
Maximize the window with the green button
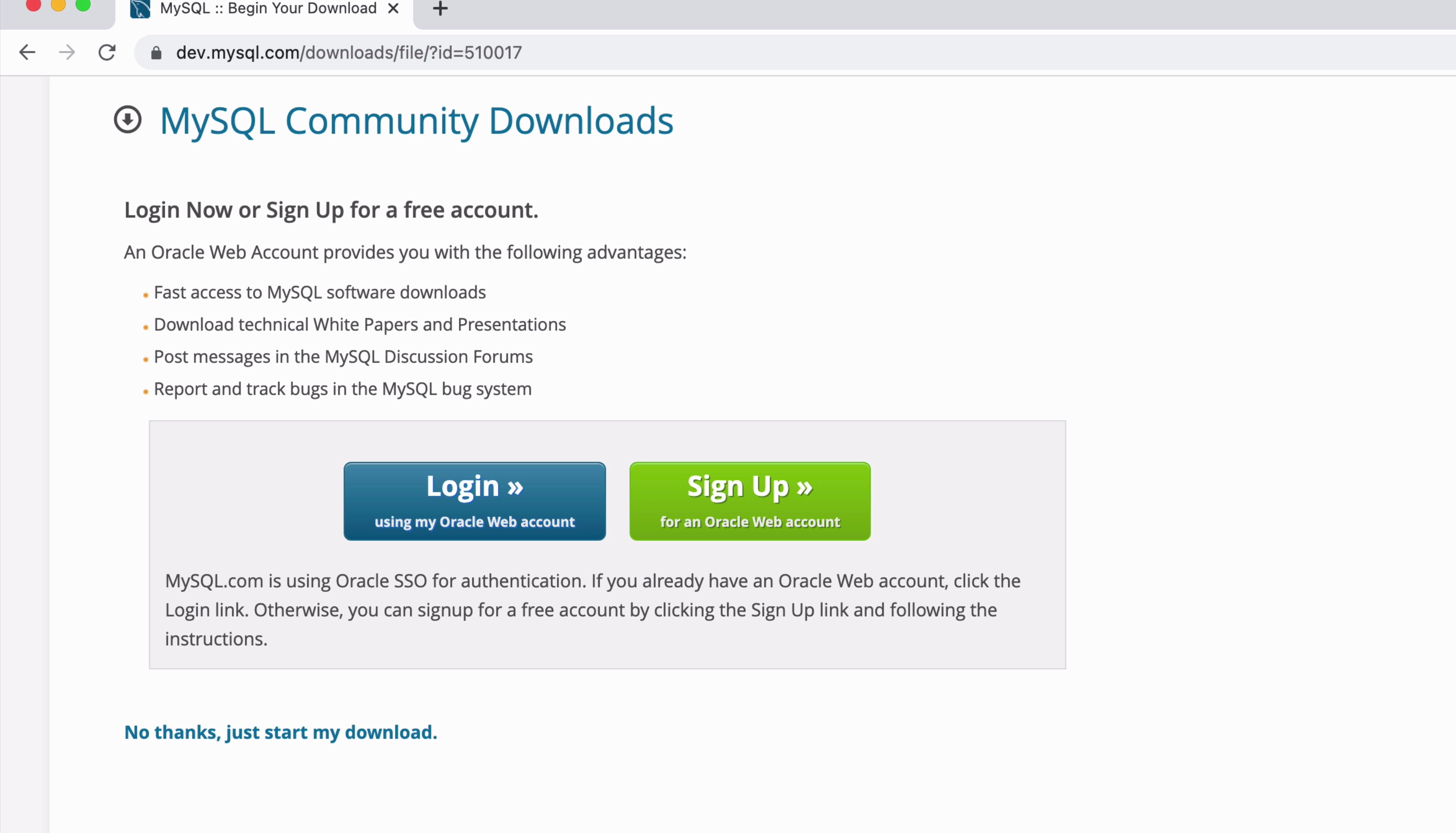[84, 5]
